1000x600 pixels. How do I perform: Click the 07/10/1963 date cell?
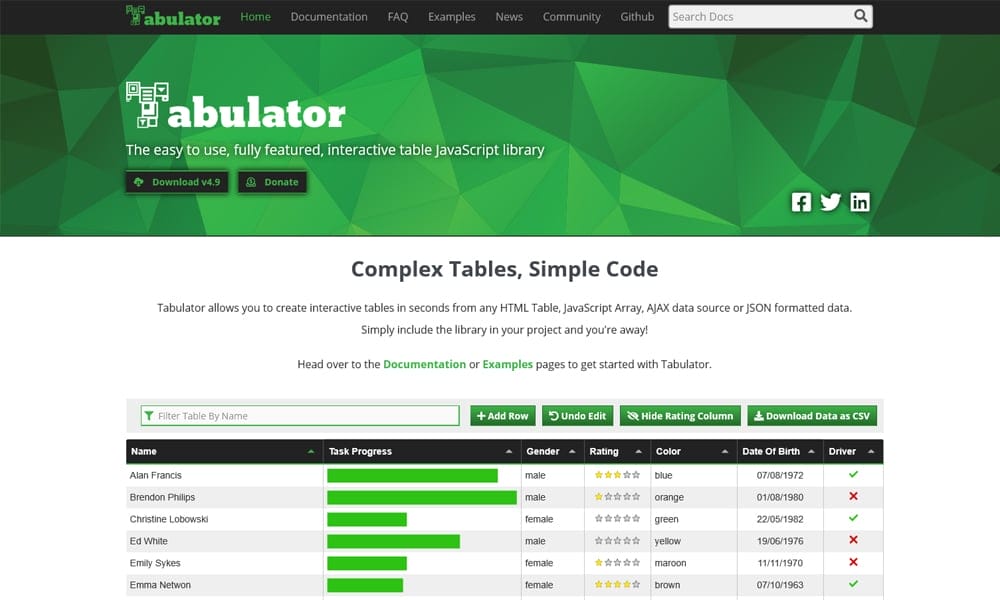click(780, 585)
